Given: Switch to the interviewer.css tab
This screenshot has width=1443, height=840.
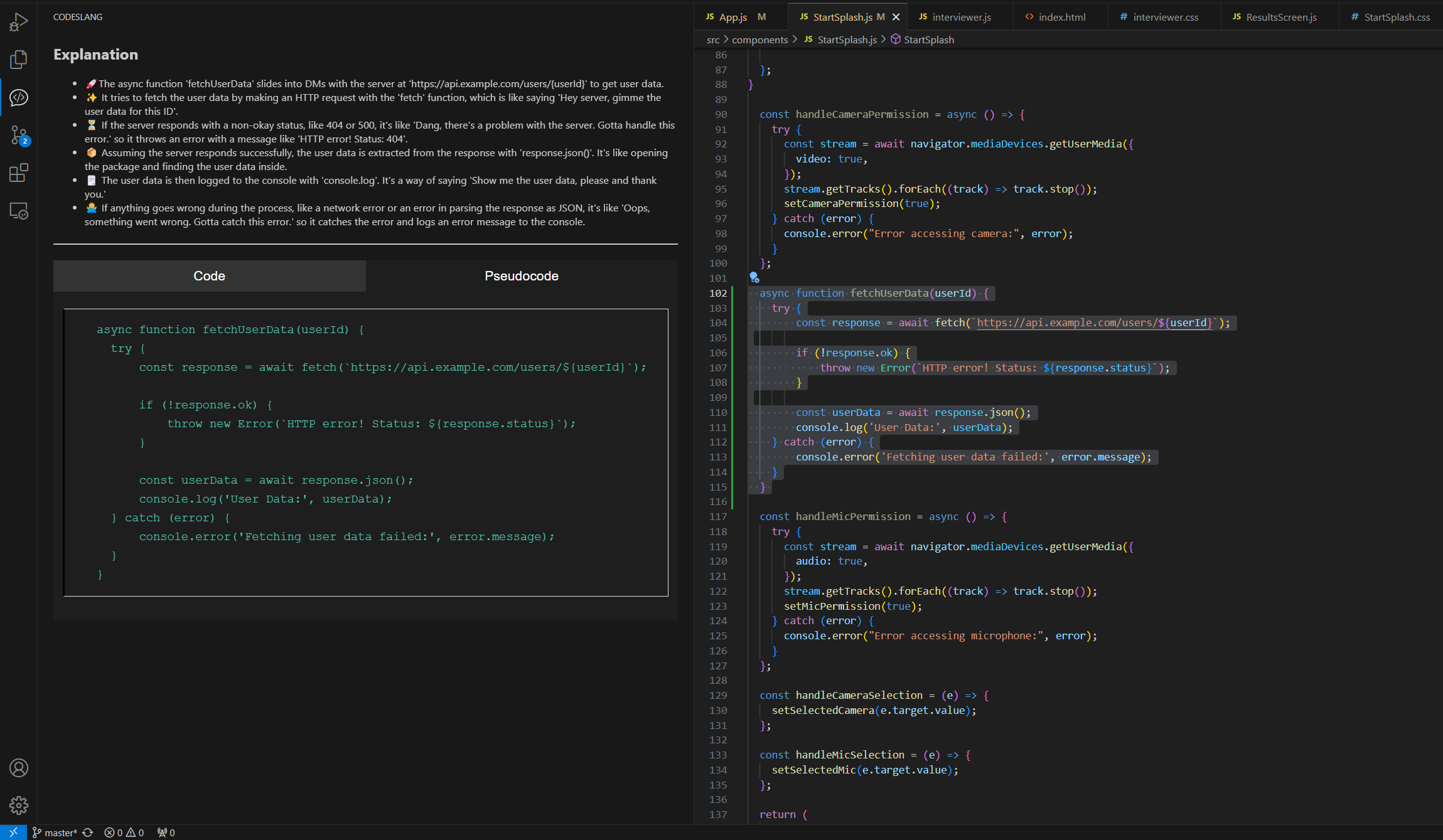Looking at the screenshot, I should click(x=1165, y=17).
